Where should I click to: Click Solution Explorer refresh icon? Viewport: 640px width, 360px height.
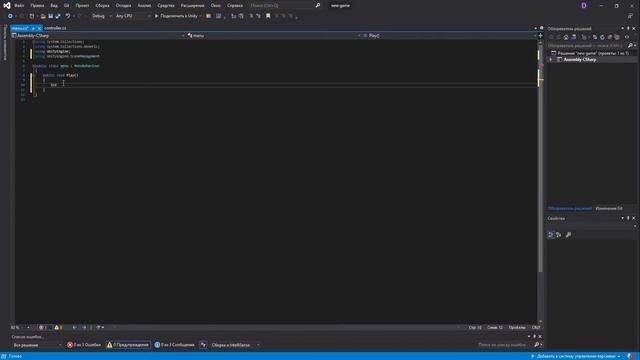click(x=602, y=37)
